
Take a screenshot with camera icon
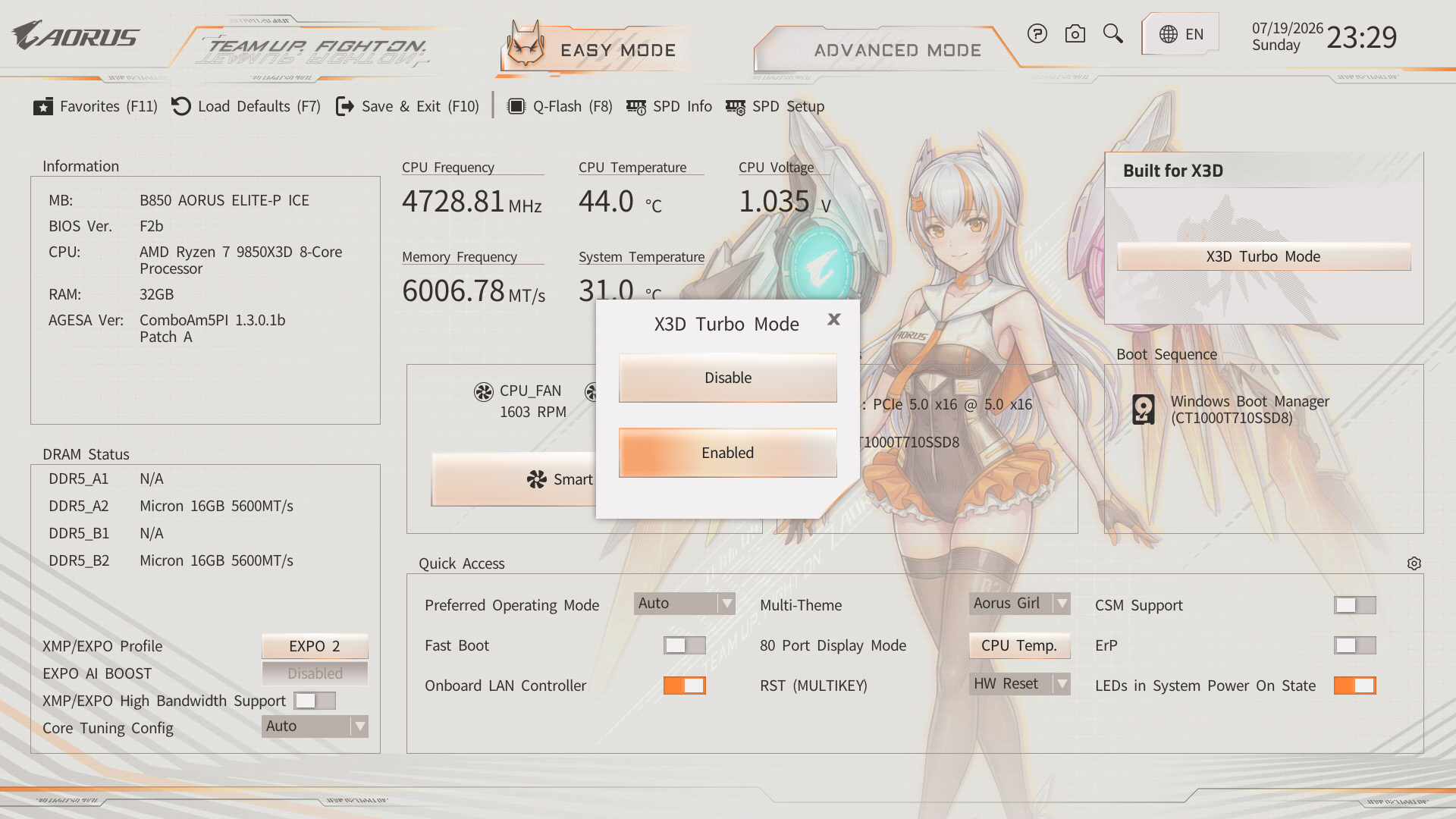pyautogui.click(x=1075, y=33)
